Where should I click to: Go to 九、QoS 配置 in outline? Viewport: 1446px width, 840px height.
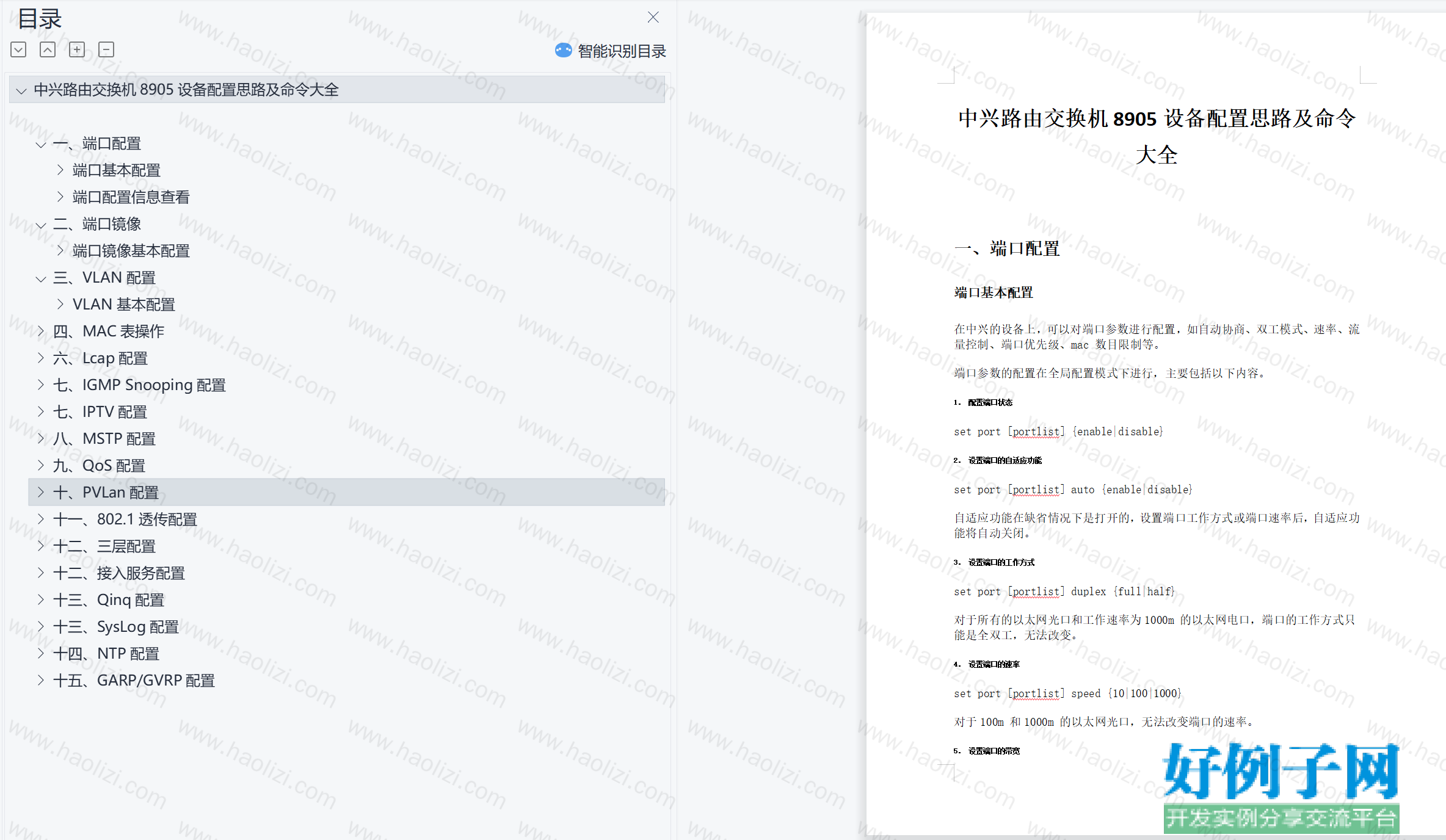point(99,466)
